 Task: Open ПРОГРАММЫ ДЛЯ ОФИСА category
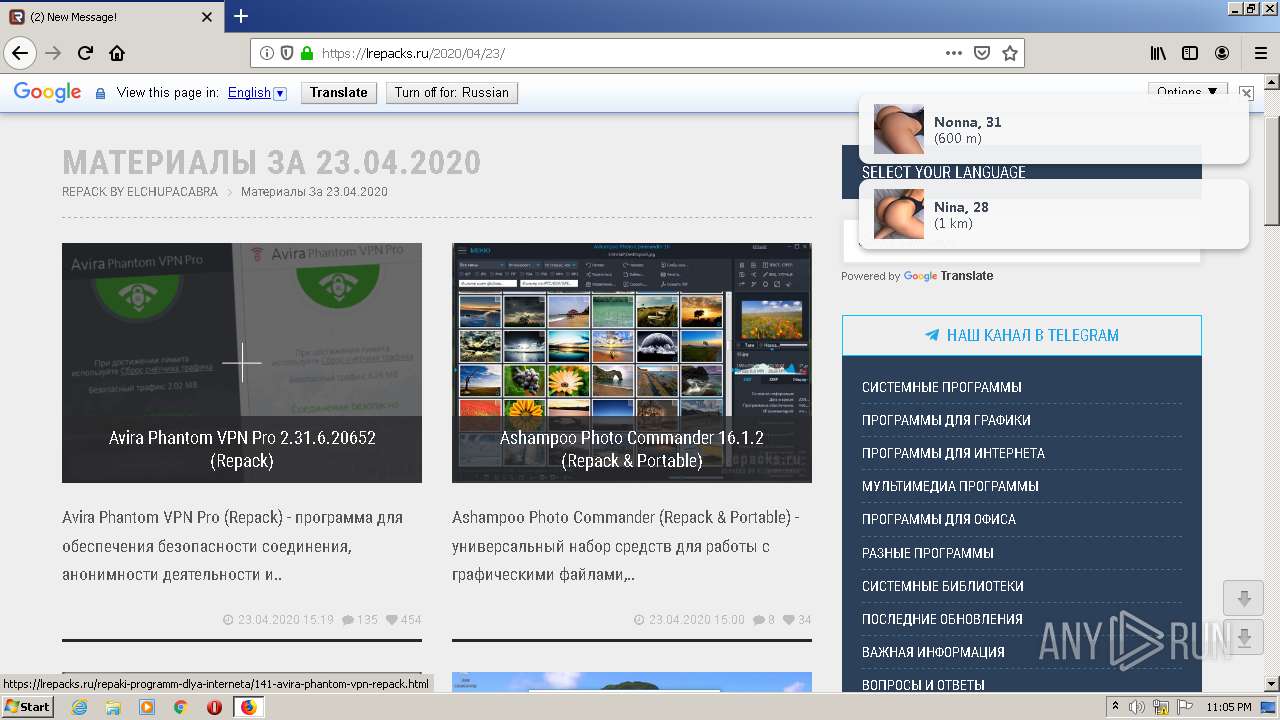pyautogui.click(x=939, y=519)
